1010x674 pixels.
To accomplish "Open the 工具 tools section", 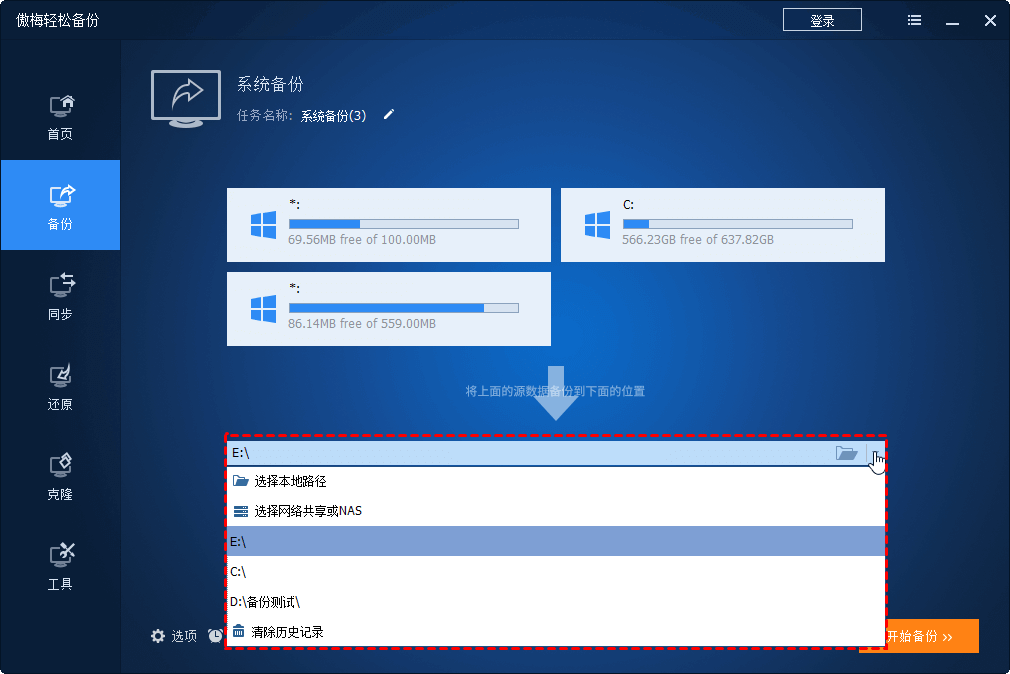I will [x=60, y=565].
